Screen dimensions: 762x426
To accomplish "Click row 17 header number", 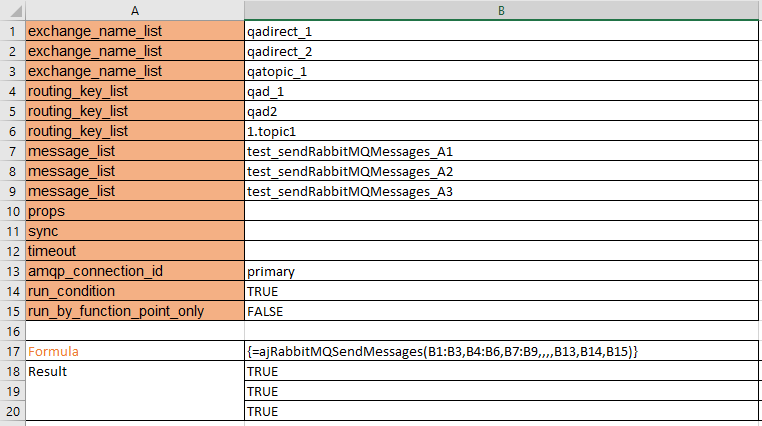I will click(x=12, y=351).
